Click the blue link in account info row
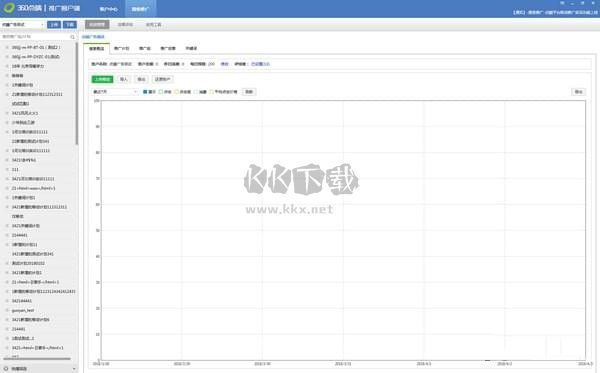600x373 pixels. (x=260, y=64)
